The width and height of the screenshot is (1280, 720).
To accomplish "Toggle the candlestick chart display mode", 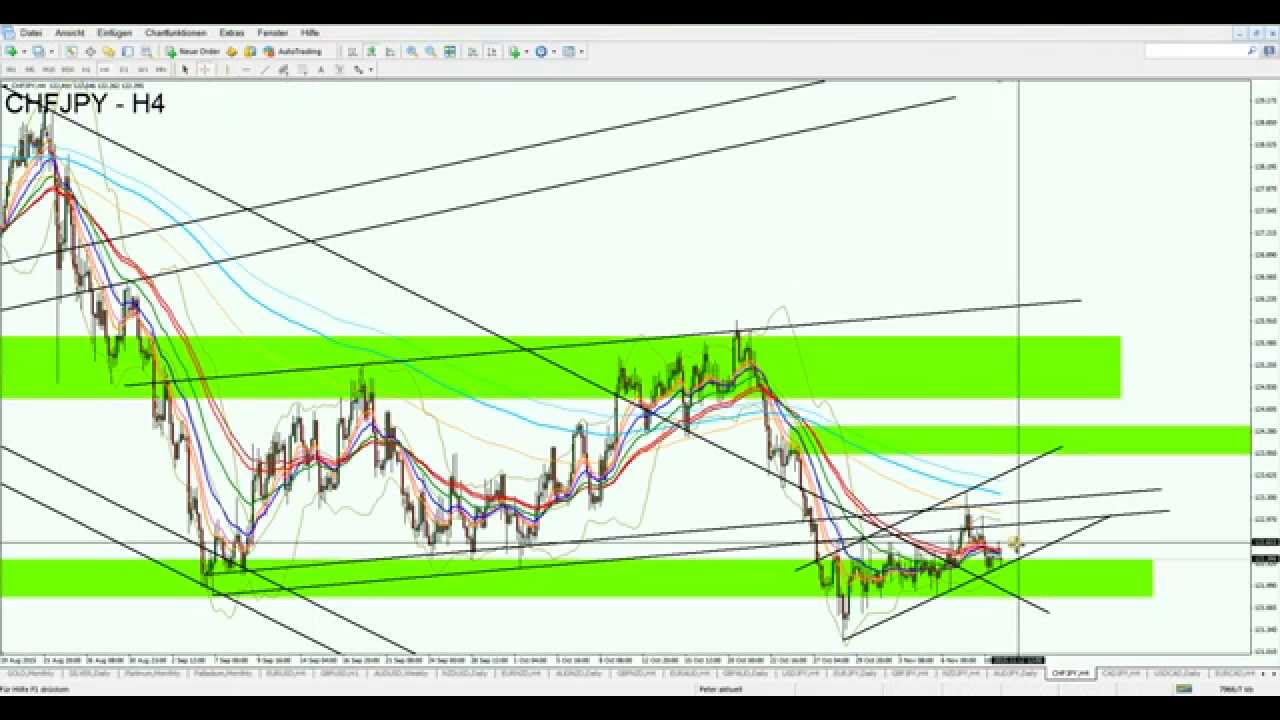I will pyautogui.click(x=371, y=51).
